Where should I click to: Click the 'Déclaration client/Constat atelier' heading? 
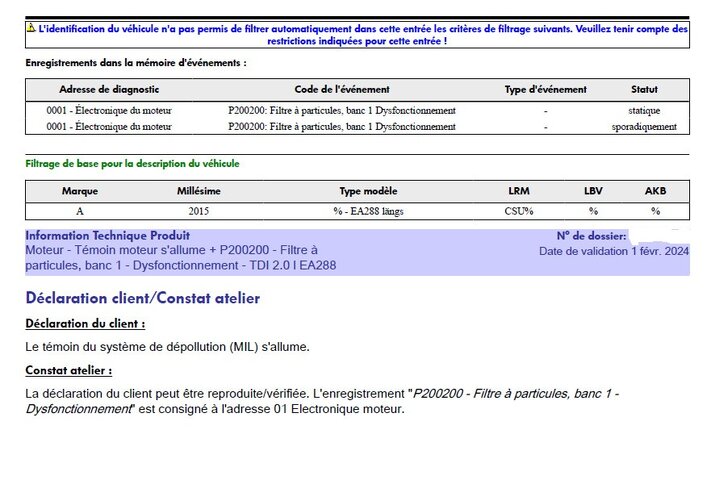pos(142,298)
